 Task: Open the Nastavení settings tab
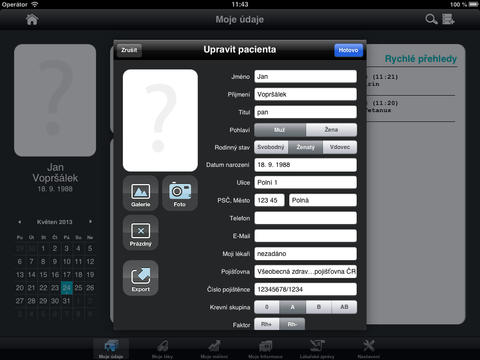(x=368, y=349)
